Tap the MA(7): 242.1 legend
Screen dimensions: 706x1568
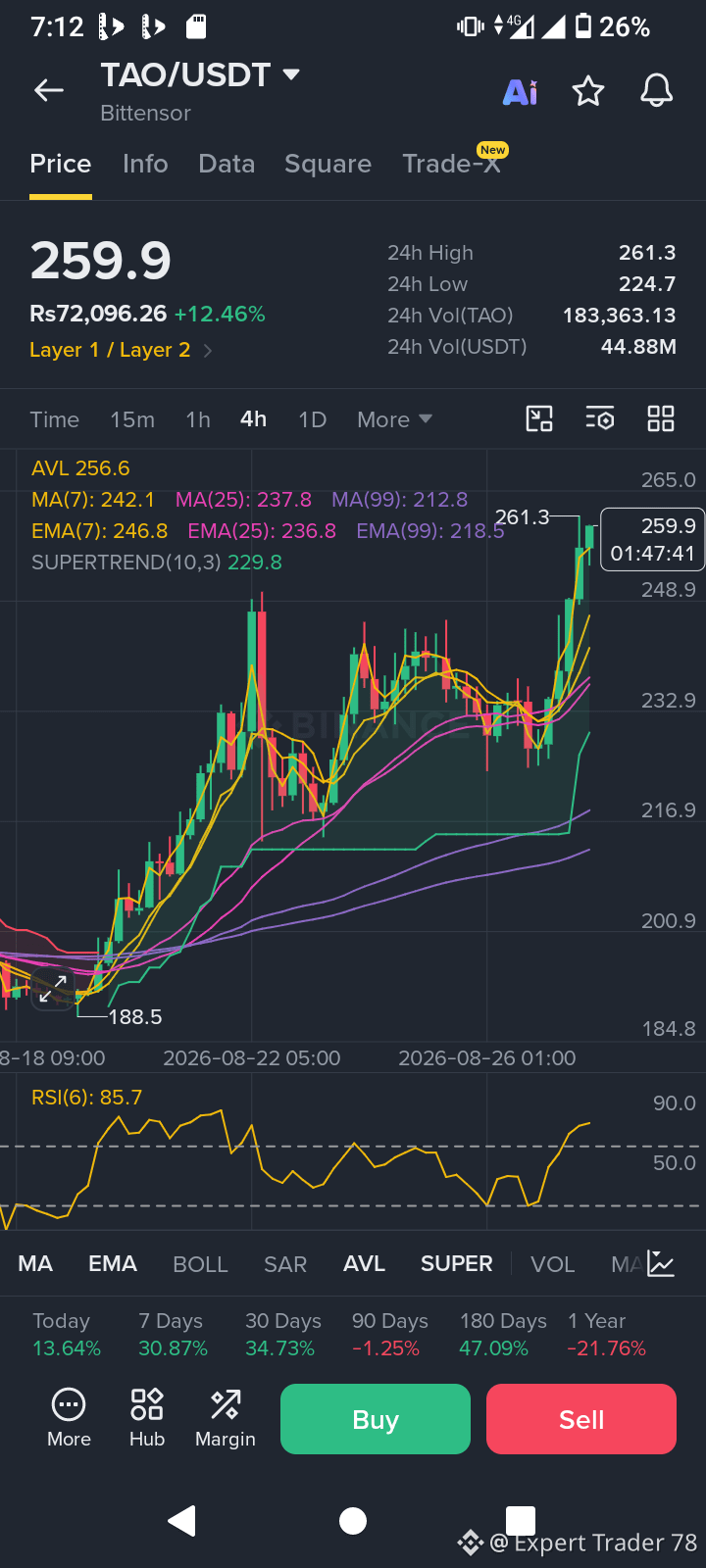click(x=93, y=500)
